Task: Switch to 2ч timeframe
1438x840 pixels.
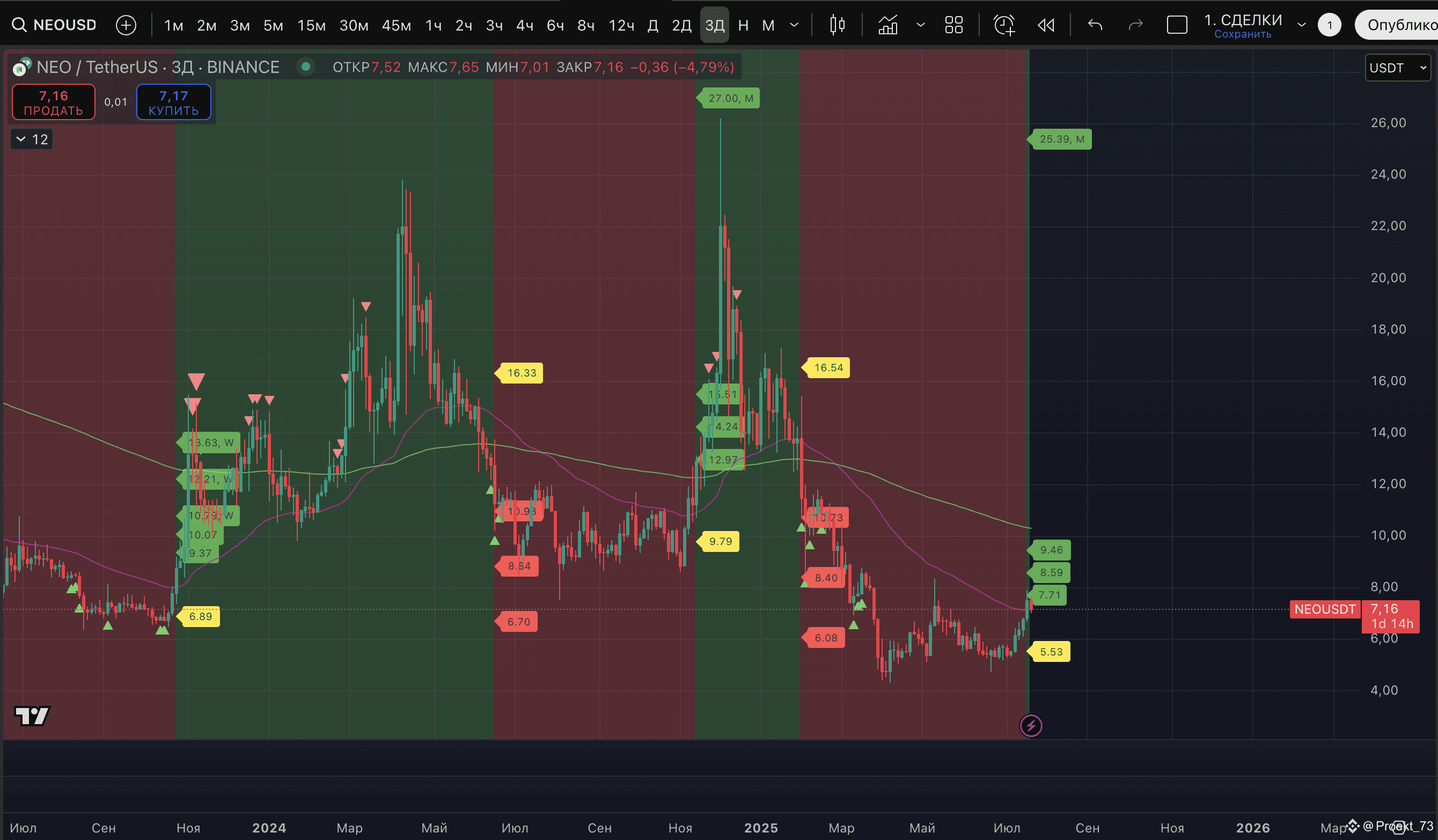Action: (x=464, y=25)
